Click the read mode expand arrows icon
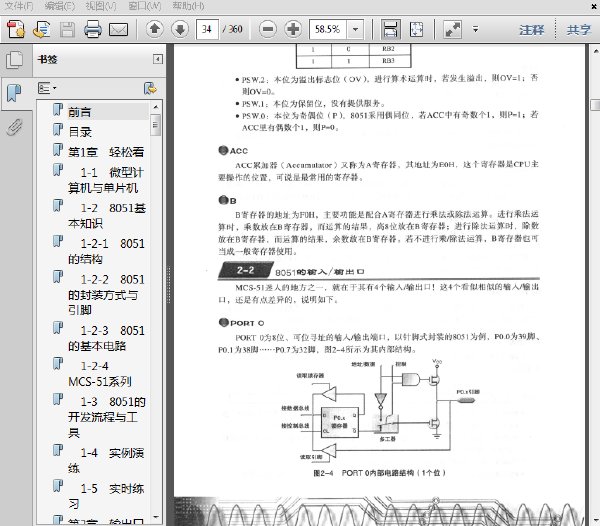Image resolution: width=600 pixels, height=526 pixels. tap(452, 29)
